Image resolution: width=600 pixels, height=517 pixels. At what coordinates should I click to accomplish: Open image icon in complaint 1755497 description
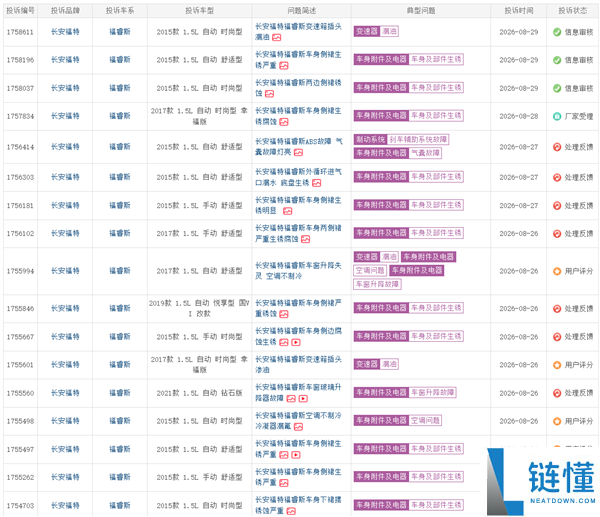point(284,455)
